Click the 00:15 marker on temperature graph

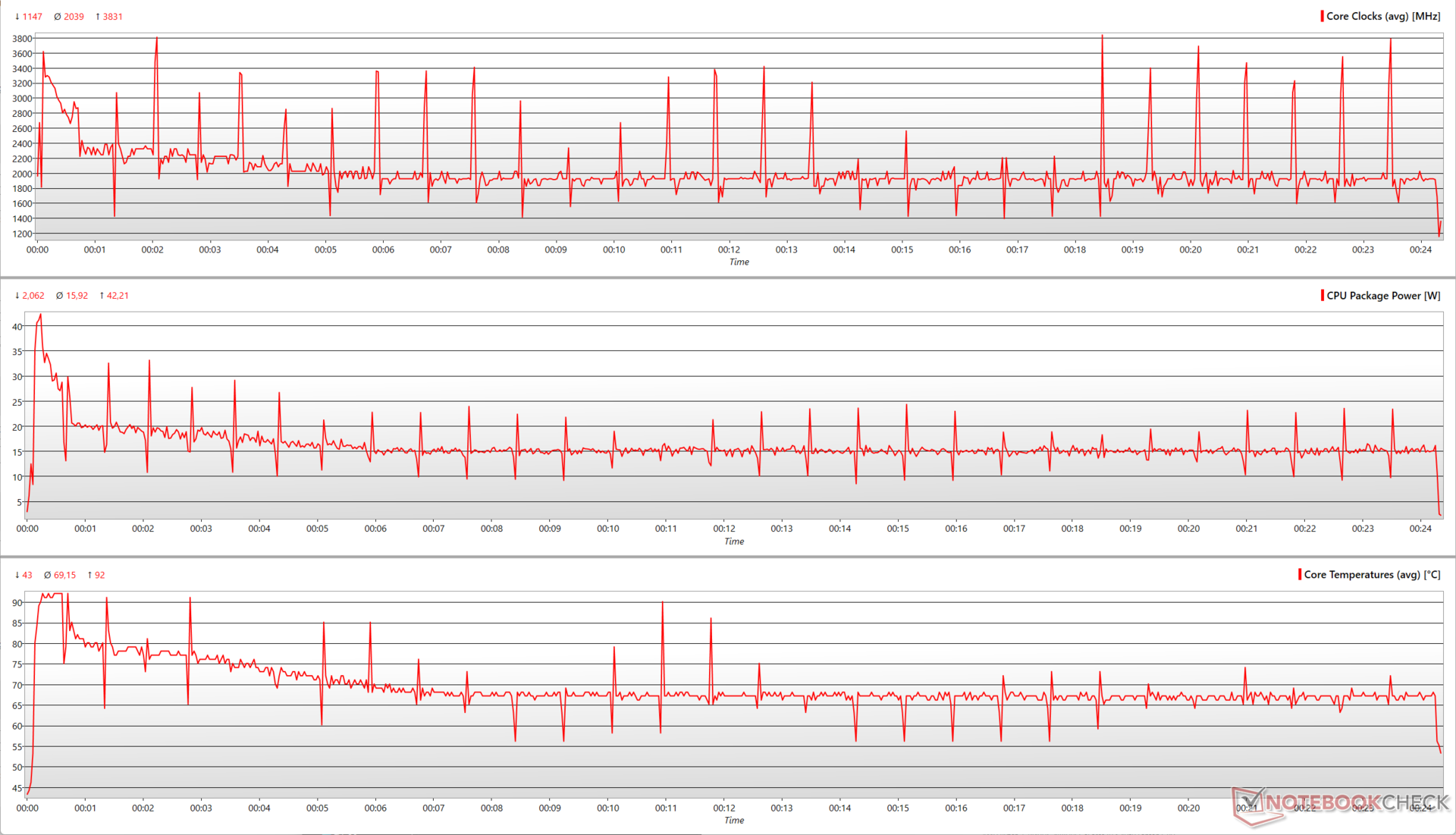point(898,808)
